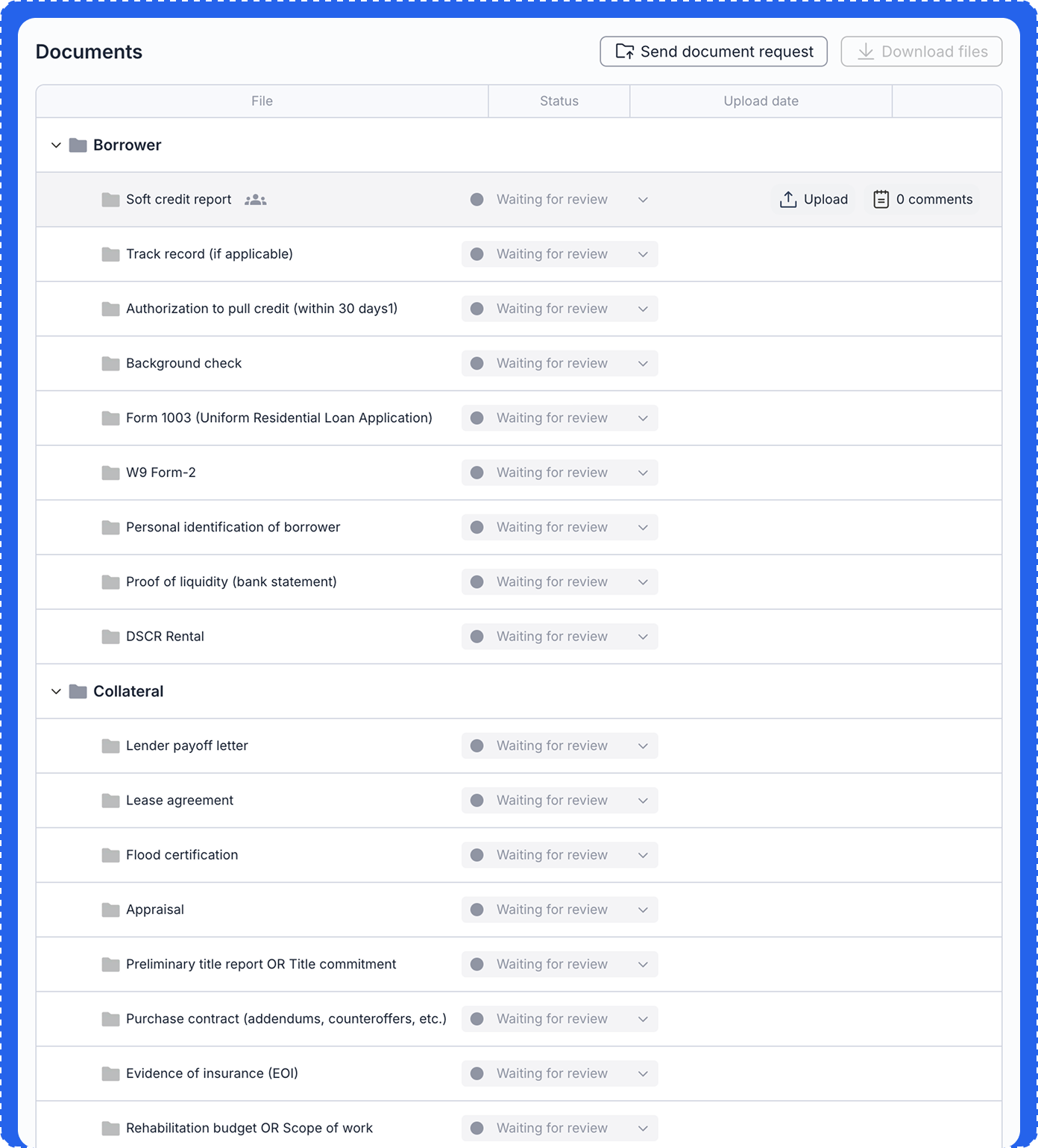Viewport: 1038px width, 1148px height.
Task: Click the folder icon next to Appraisal
Action: click(x=110, y=910)
